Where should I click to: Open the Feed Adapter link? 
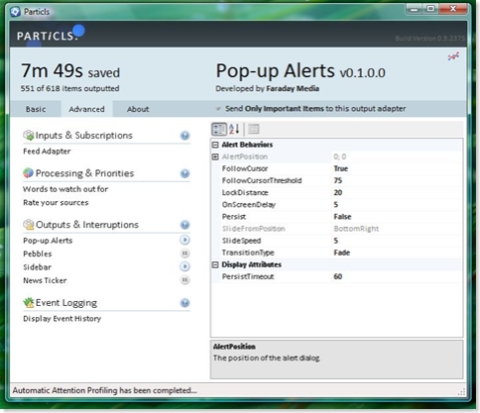(47, 151)
